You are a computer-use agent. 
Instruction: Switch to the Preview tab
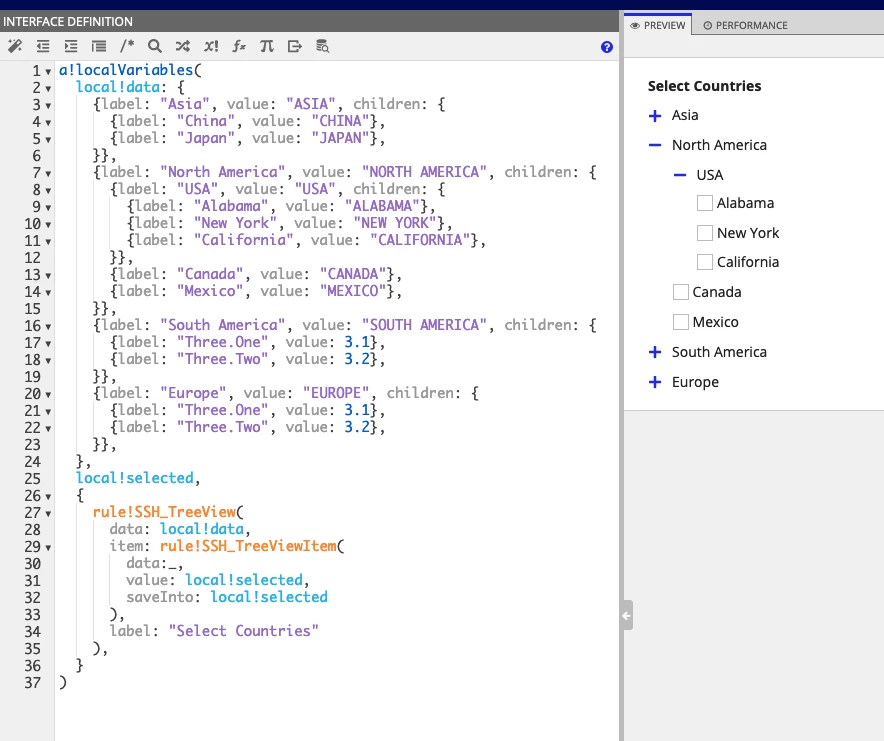pyautogui.click(x=658, y=25)
